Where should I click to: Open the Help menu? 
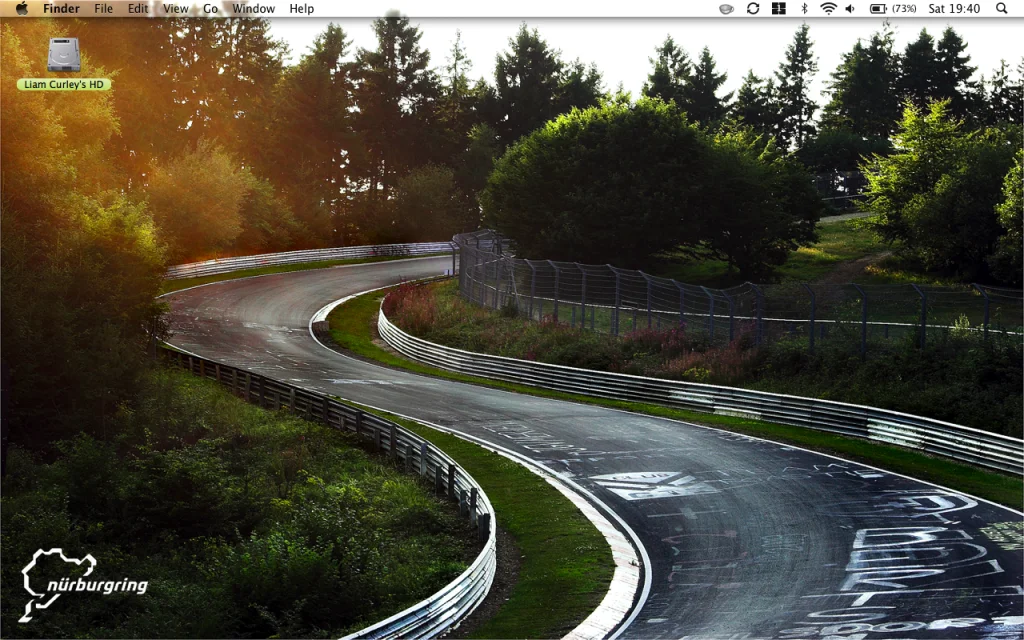[x=302, y=8]
